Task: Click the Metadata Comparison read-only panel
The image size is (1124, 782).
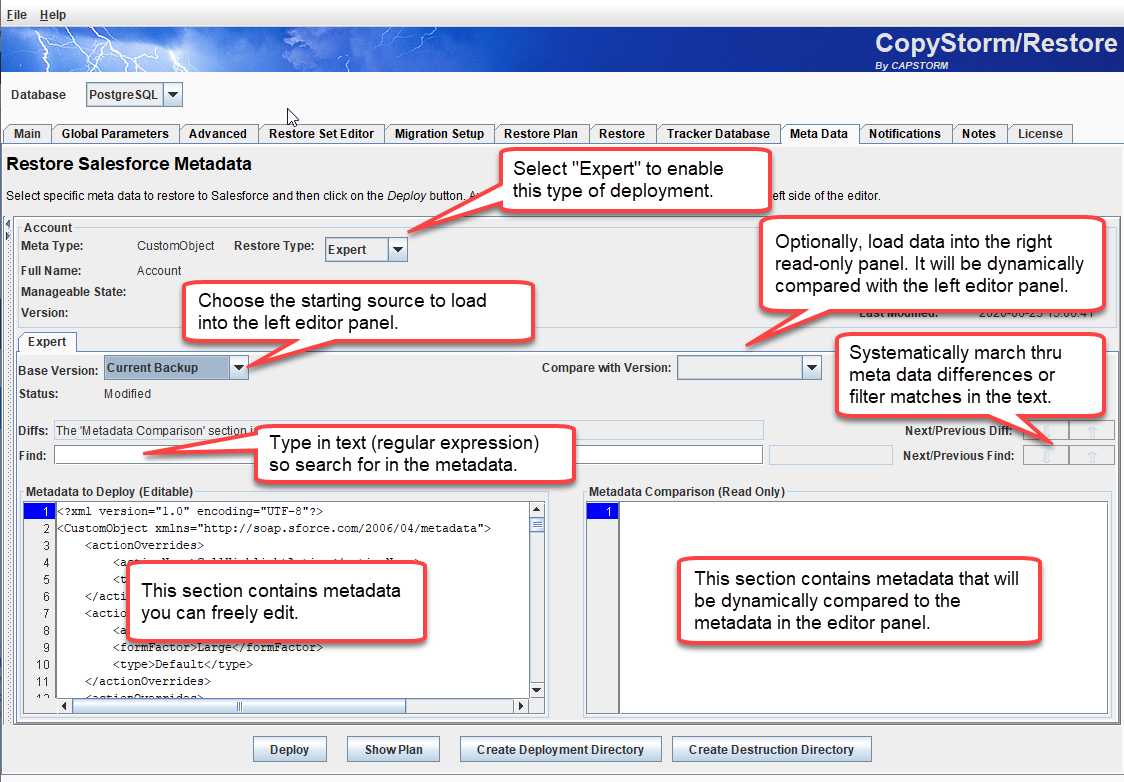Action: click(x=863, y=608)
